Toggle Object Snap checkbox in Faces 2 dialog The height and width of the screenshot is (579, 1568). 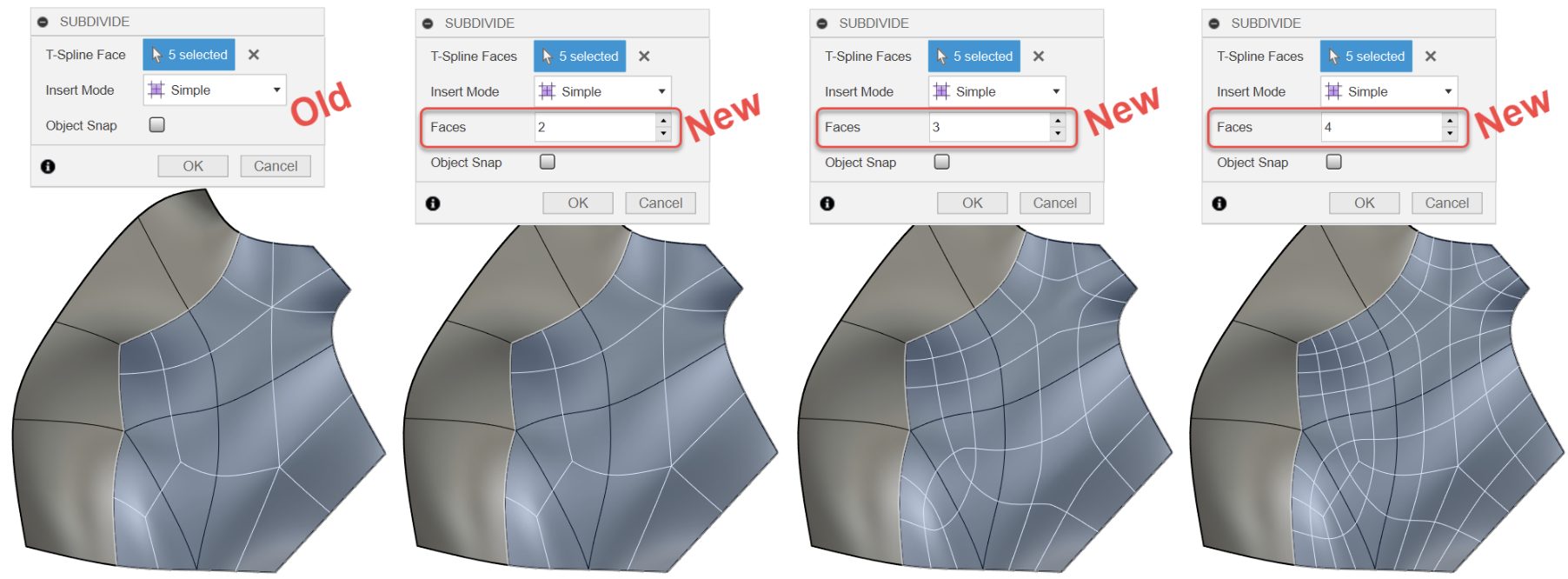pyautogui.click(x=548, y=162)
